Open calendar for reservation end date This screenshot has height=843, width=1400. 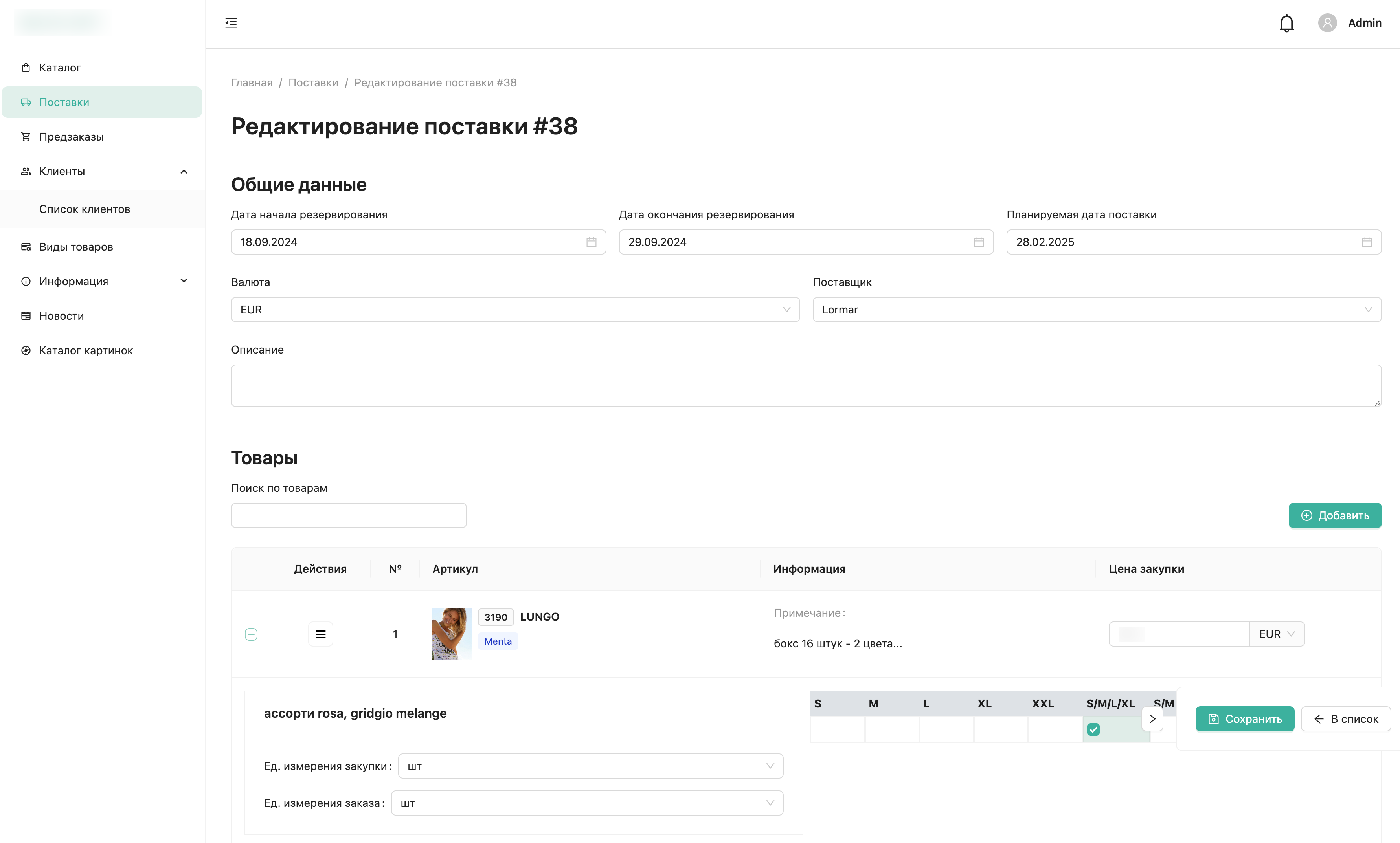tap(978, 242)
